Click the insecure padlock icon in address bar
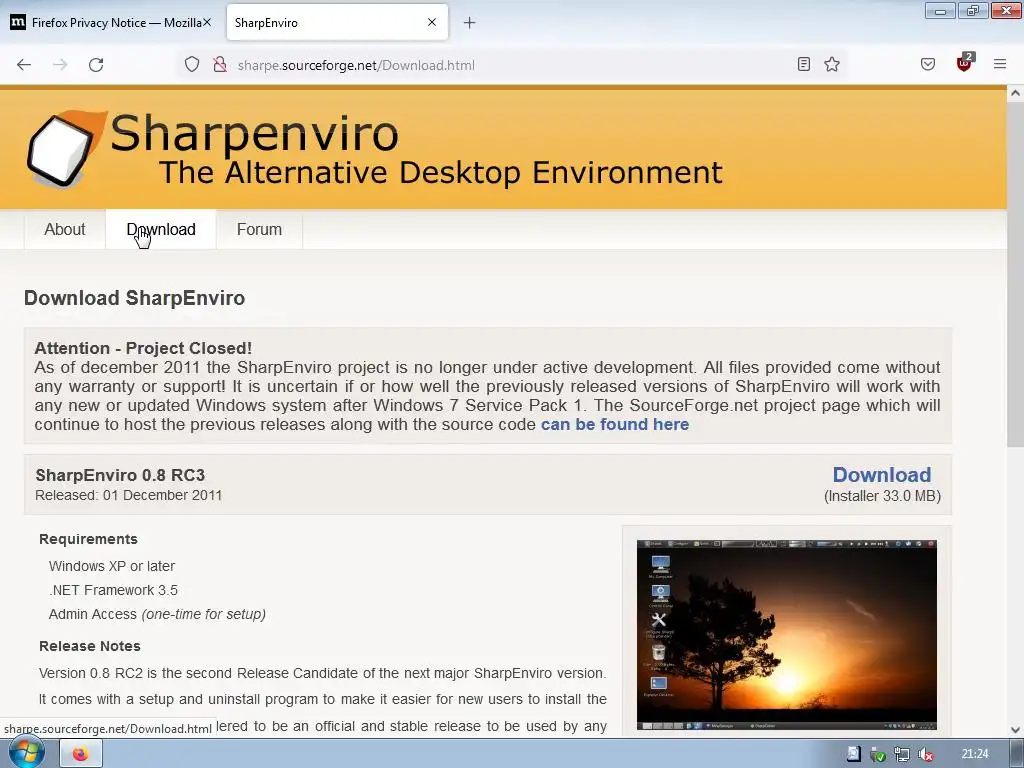1024x768 pixels. 220,65
